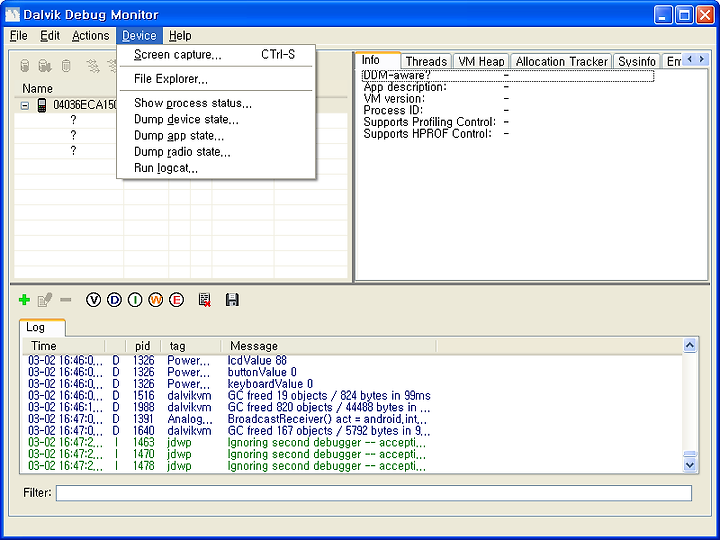Image resolution: width=720 pixels, height=540 pixels.
Task: Close the open Device menu
Action: tap(139, 35)
